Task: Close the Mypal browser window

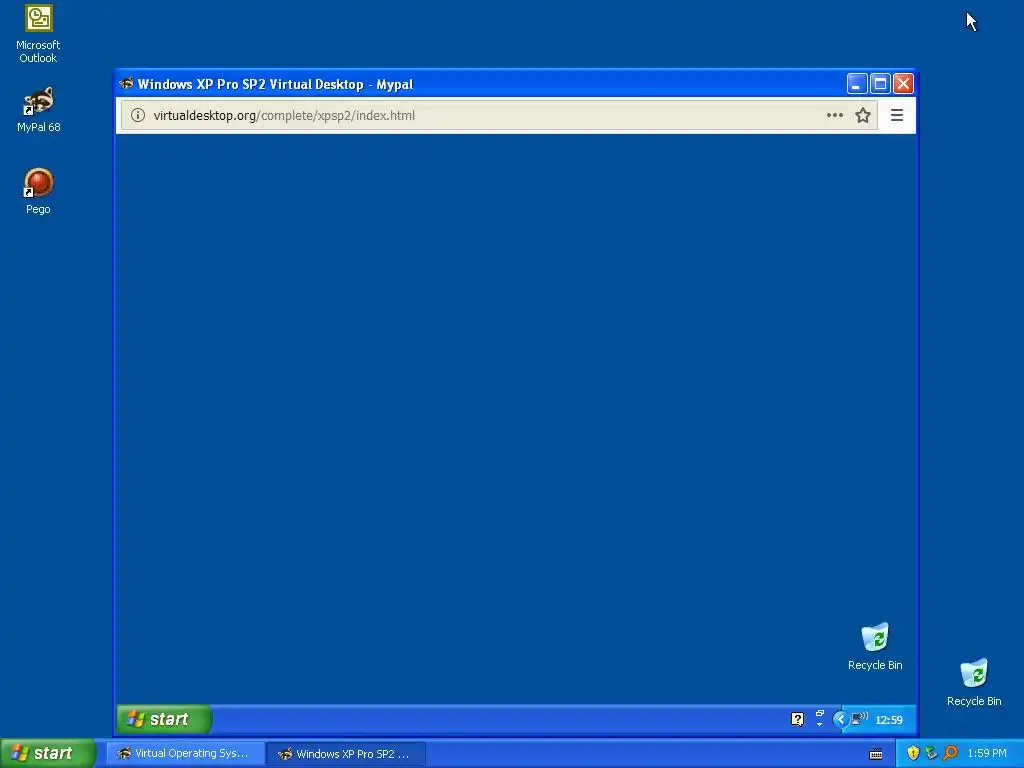Action: click(903, 84)
